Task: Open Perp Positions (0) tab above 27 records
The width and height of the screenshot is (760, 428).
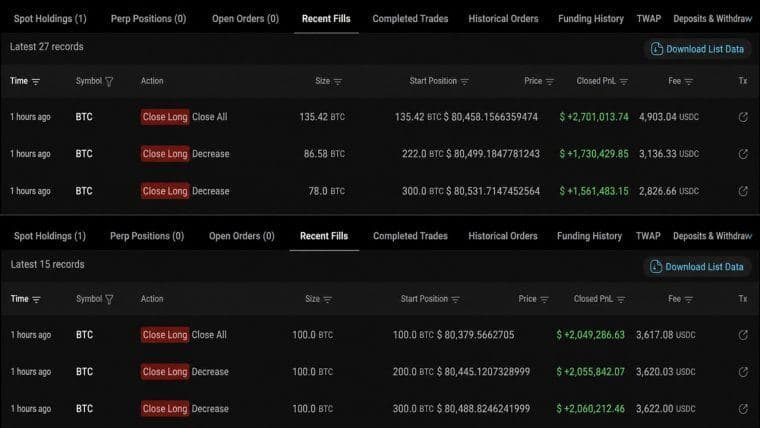Action: 148,18
